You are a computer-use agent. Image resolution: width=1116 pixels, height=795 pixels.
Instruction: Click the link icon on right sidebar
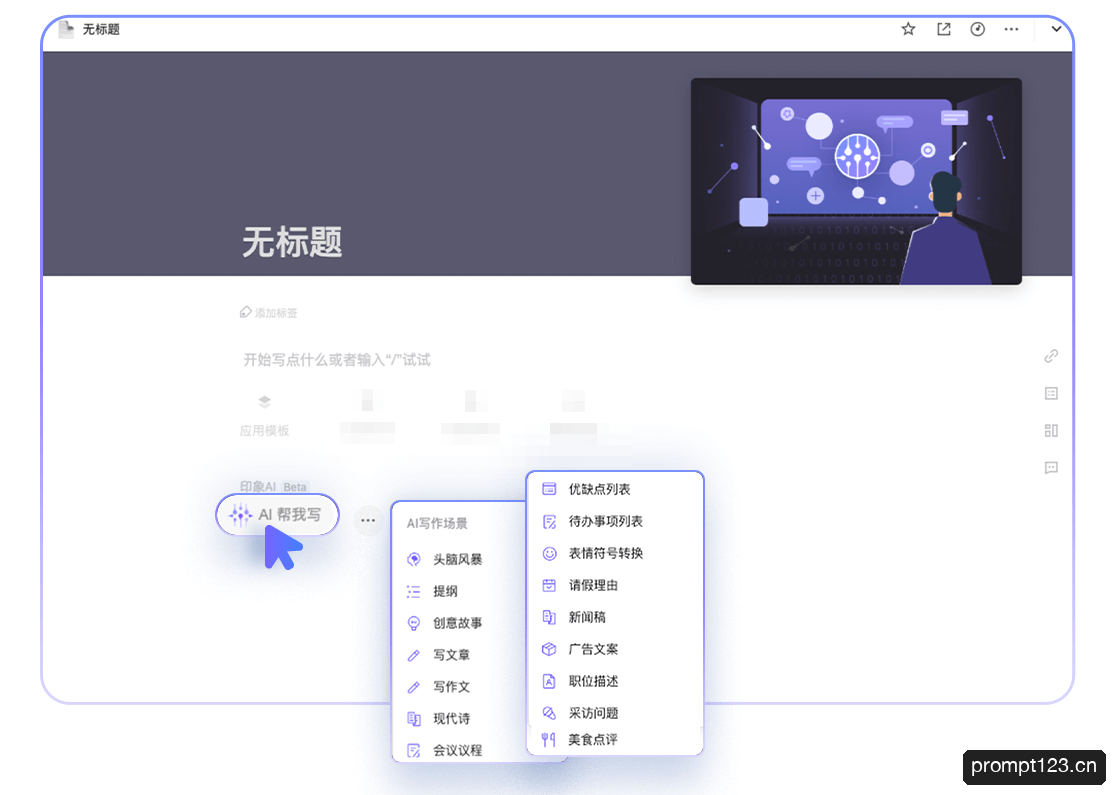(1051, 356)
